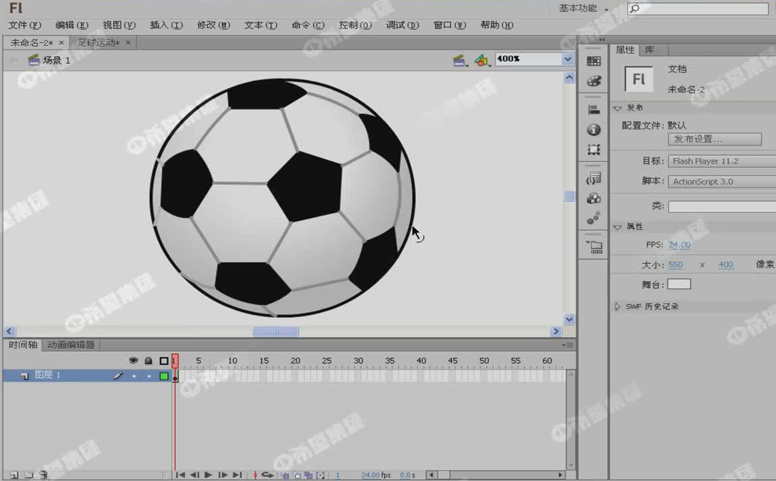Toggle lock dot for 图层 1
The width and height of the screenshot is (776, 481).
point(148,376)
